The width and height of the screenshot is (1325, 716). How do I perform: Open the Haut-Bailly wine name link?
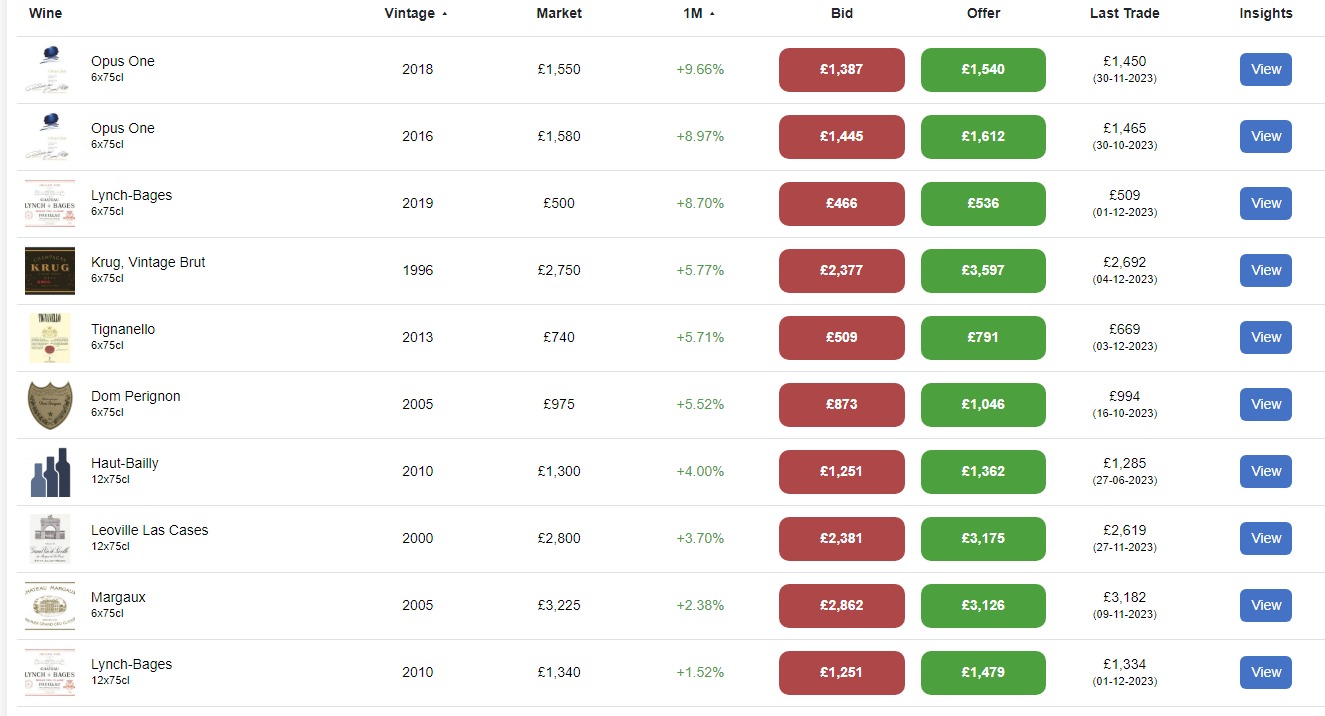coord(125,463)
